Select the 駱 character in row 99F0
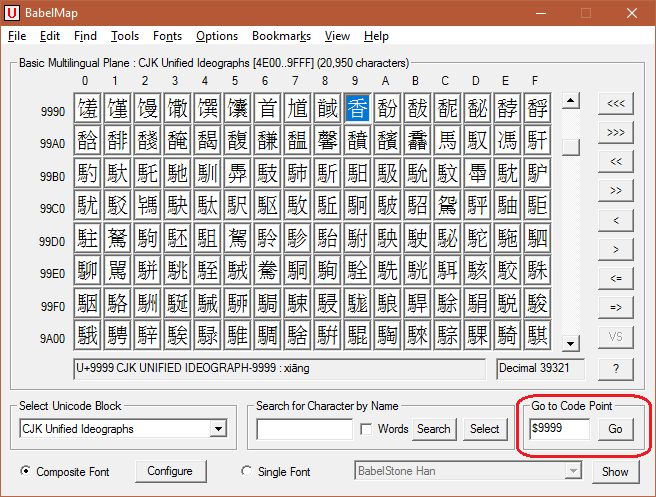The width and height of the screenshot is (656, 497). 117,303
